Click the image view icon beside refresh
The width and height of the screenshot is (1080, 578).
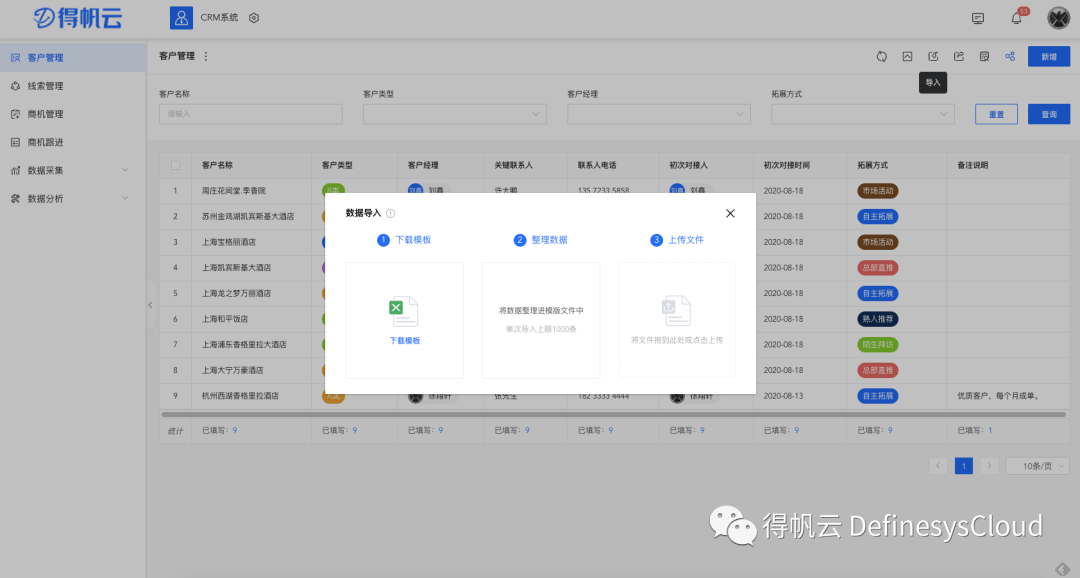(x=907, y=56)
